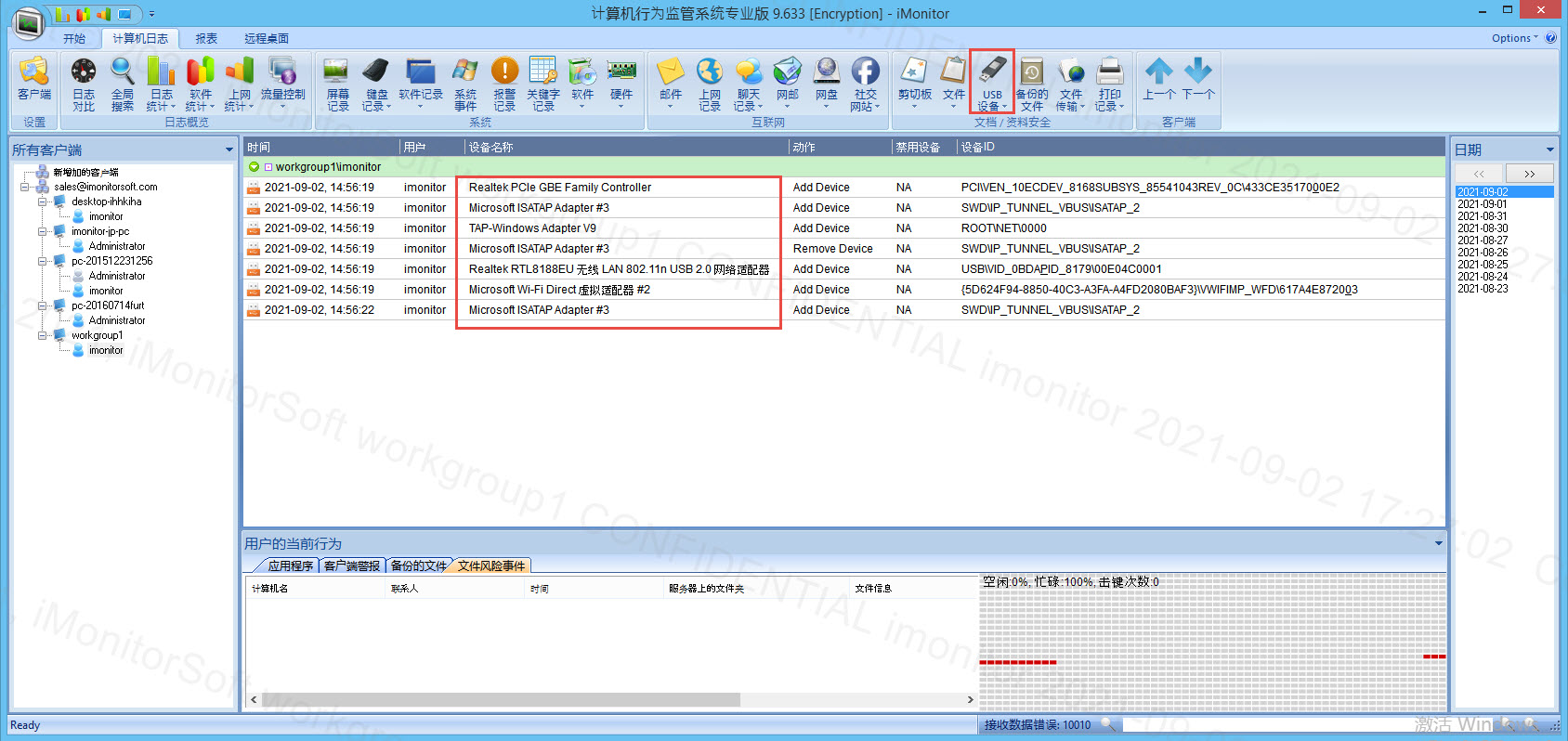Image resolution: width=1568 pixels, height=741 pixels.
Task: Open the 剪切板 clipboard log
Action: pyautogui.click(x=914, y=80)
